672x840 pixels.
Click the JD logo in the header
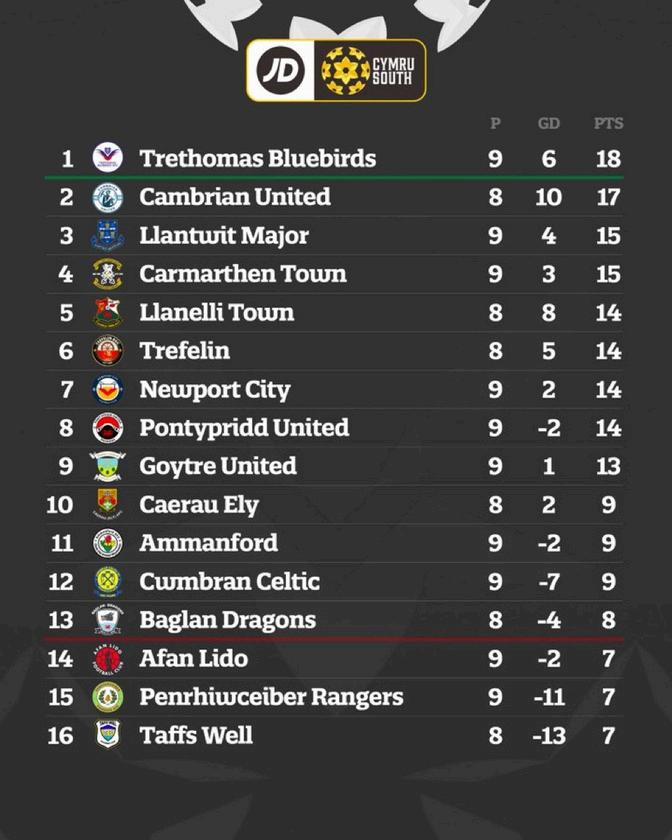[280, 70]
